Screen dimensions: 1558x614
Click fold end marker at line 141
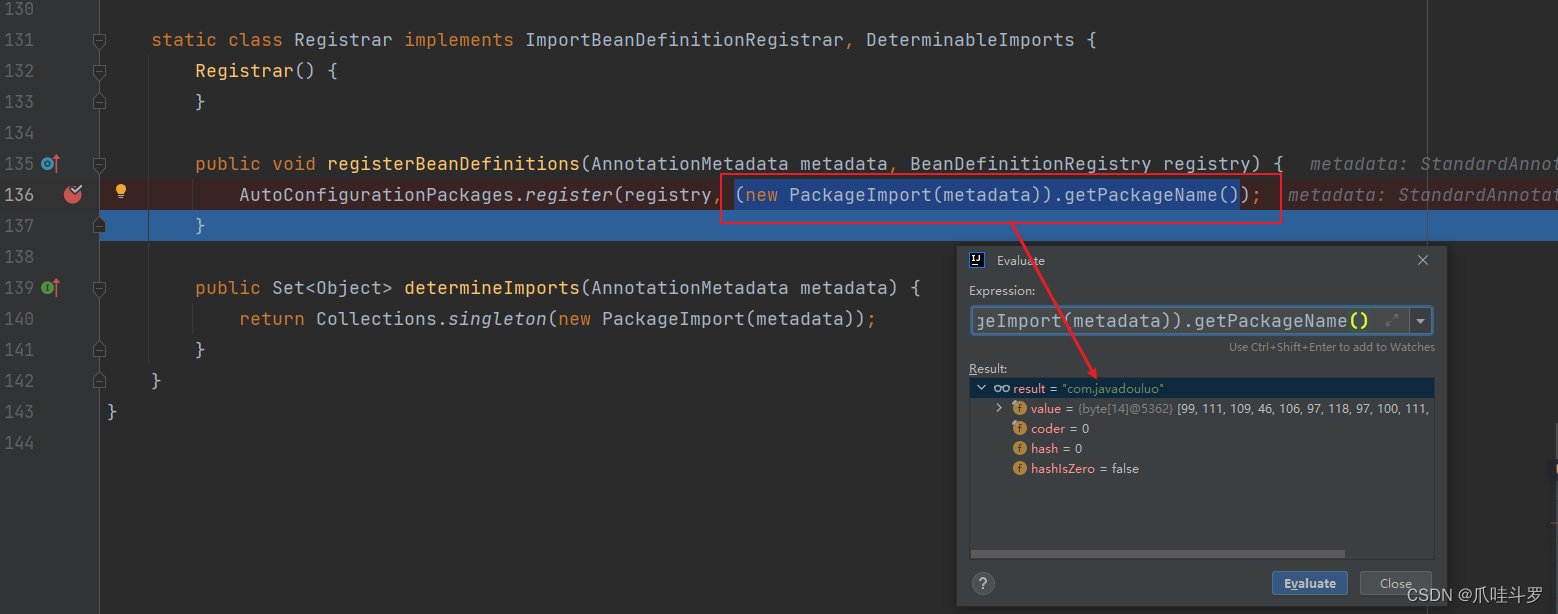[99, 350]
